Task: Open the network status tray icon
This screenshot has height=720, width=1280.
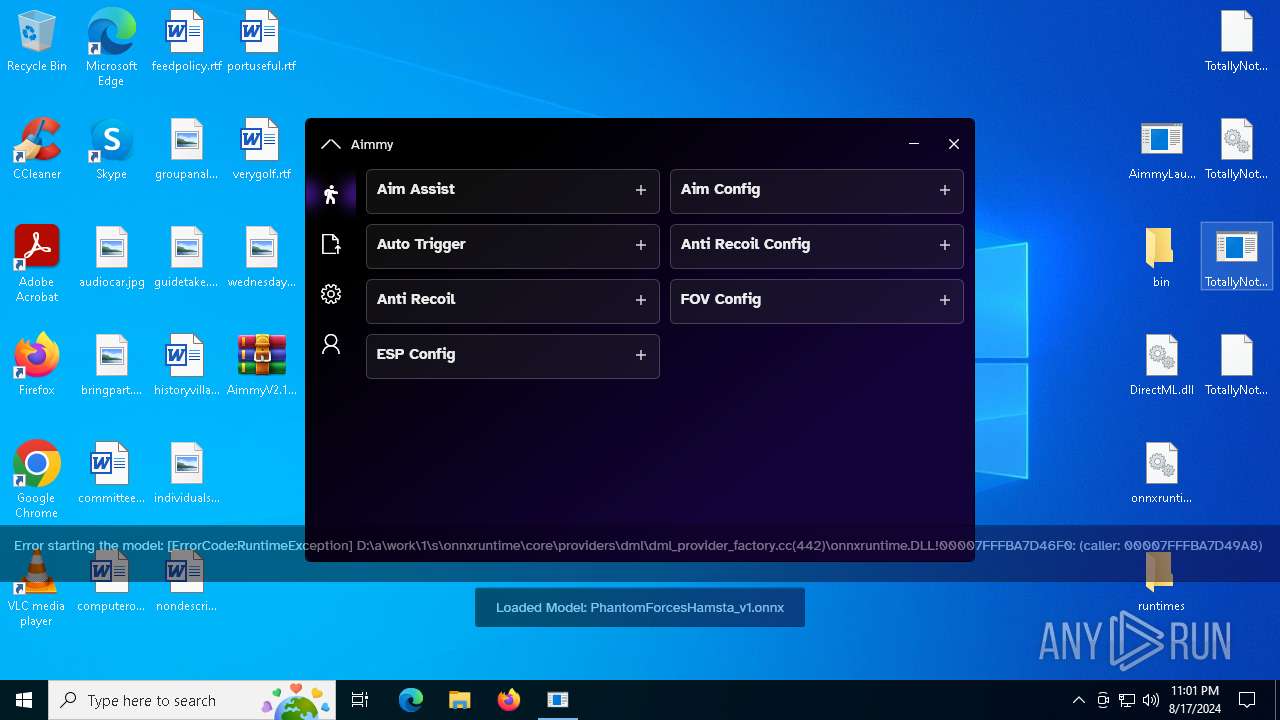Action: point(1127,700)
